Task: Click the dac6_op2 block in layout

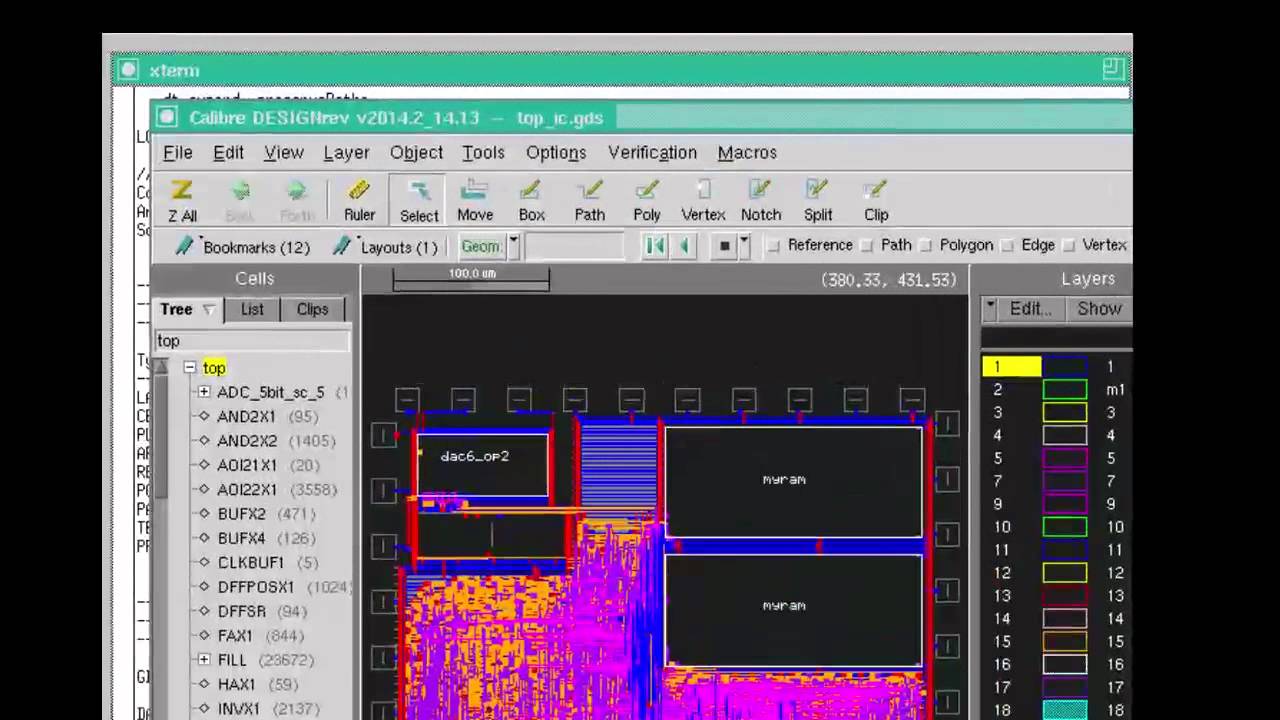Action: coord(482,464)
